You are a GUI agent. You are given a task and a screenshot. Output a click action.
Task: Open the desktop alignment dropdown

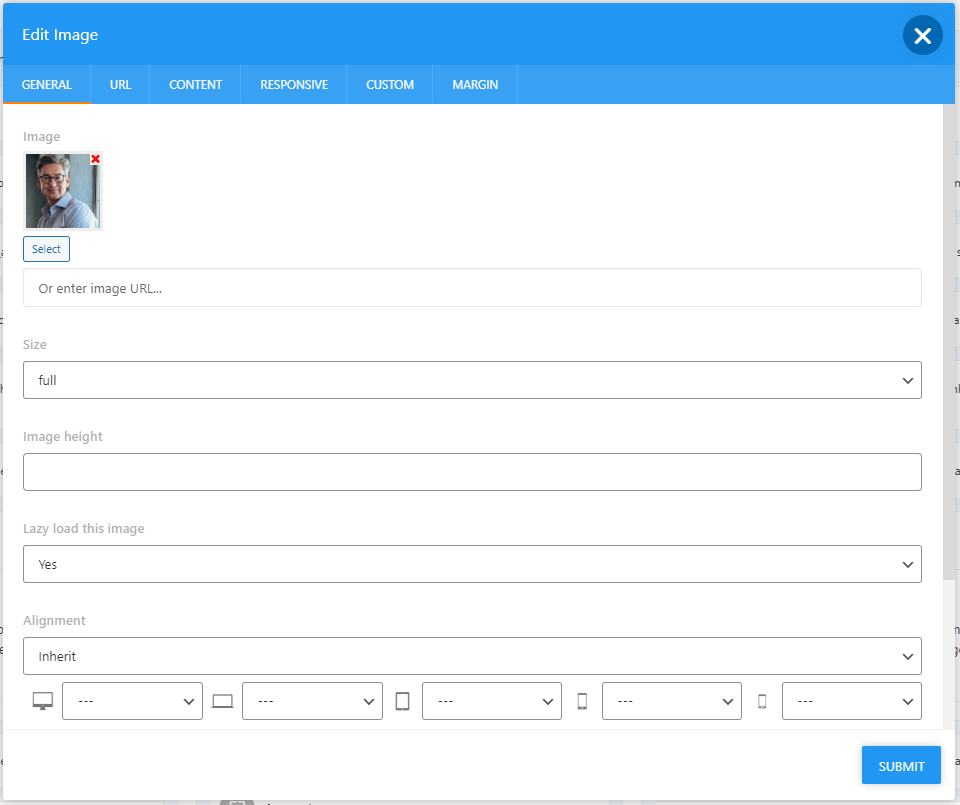132,701
